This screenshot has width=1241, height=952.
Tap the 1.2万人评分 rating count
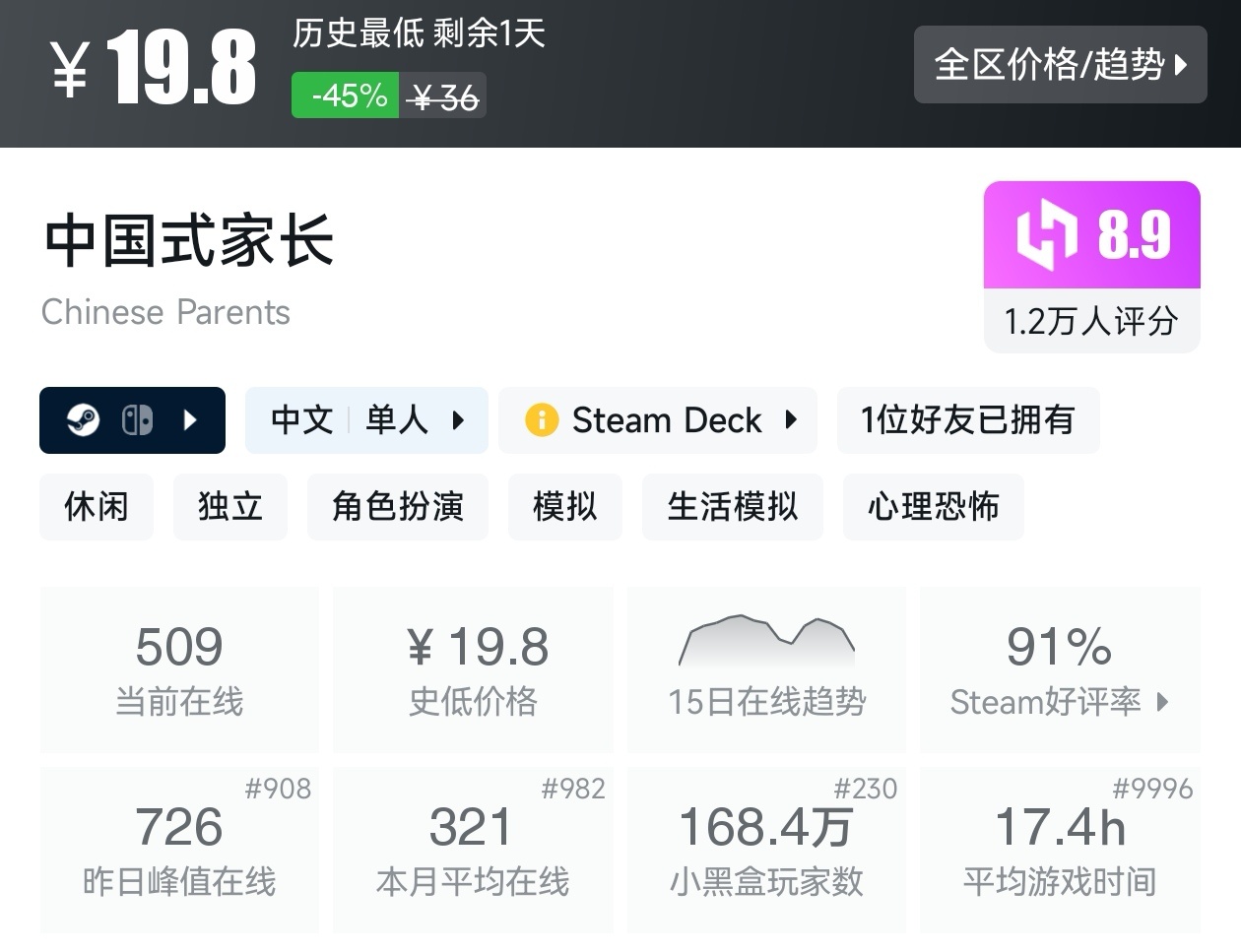point(1091,321)
